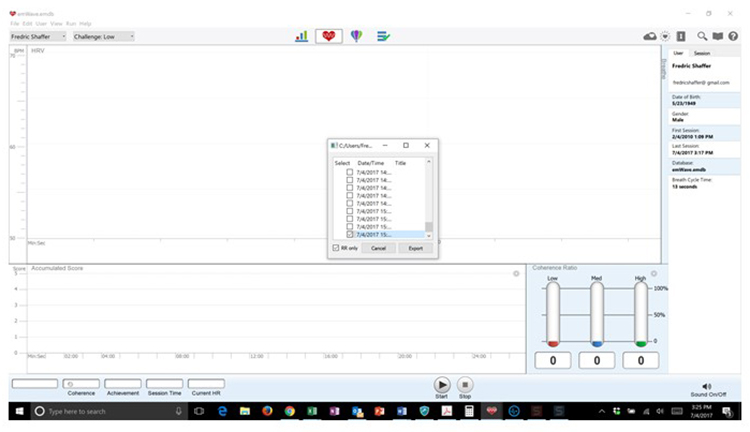Click the cloud sync icon
Screen dimensions: 750x432
[x=650, y=36]
